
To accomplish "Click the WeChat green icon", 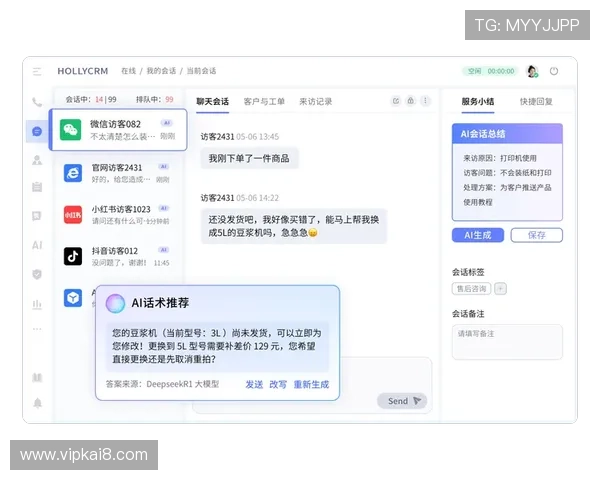I will [x=70, y=130].
